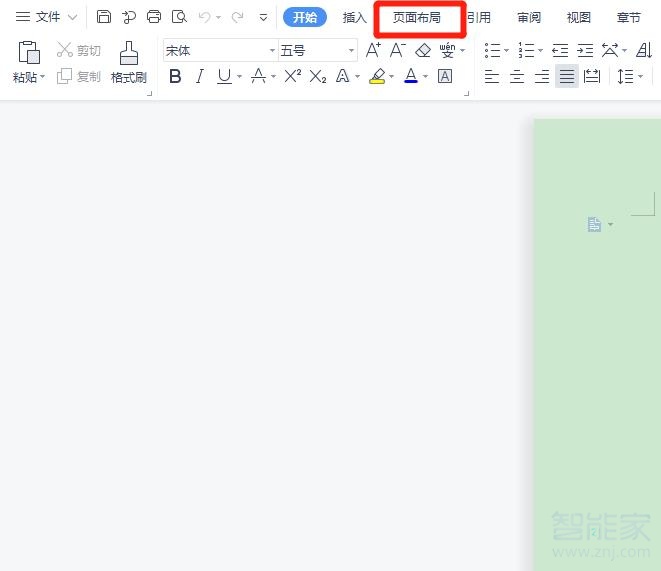Click the 剪切 cut button

tap(79, 50)
